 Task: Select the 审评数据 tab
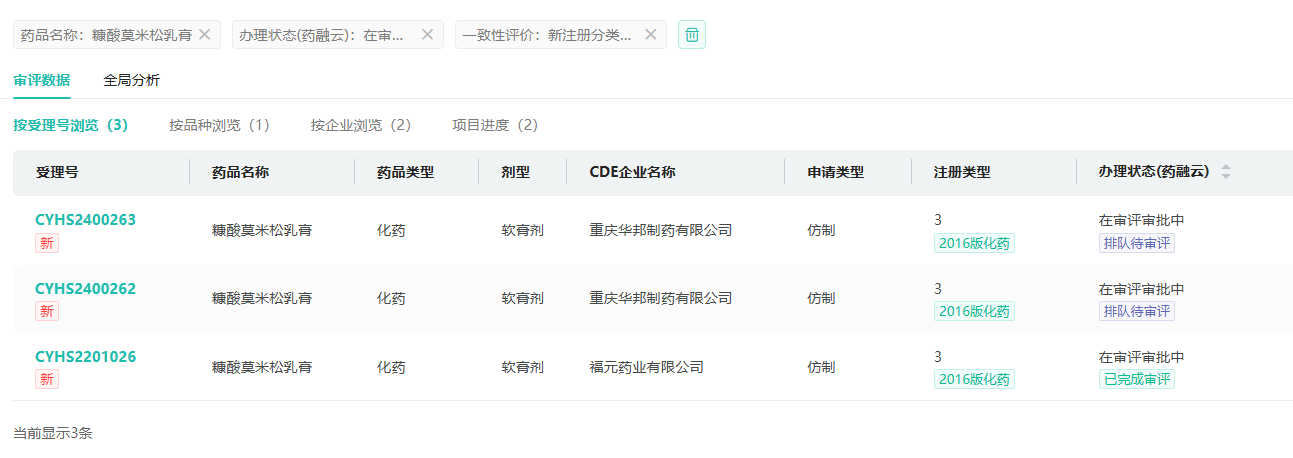42,80
